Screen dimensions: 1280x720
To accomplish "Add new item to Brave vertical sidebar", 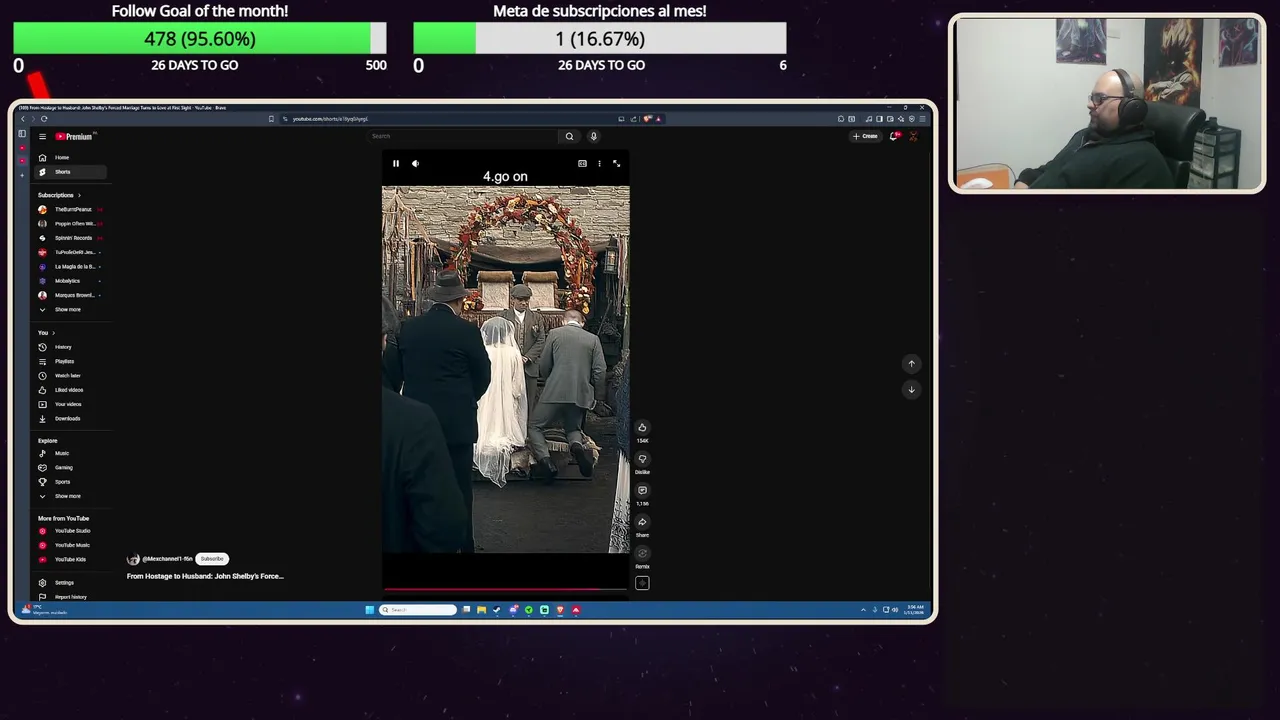I will pos(22,174).
